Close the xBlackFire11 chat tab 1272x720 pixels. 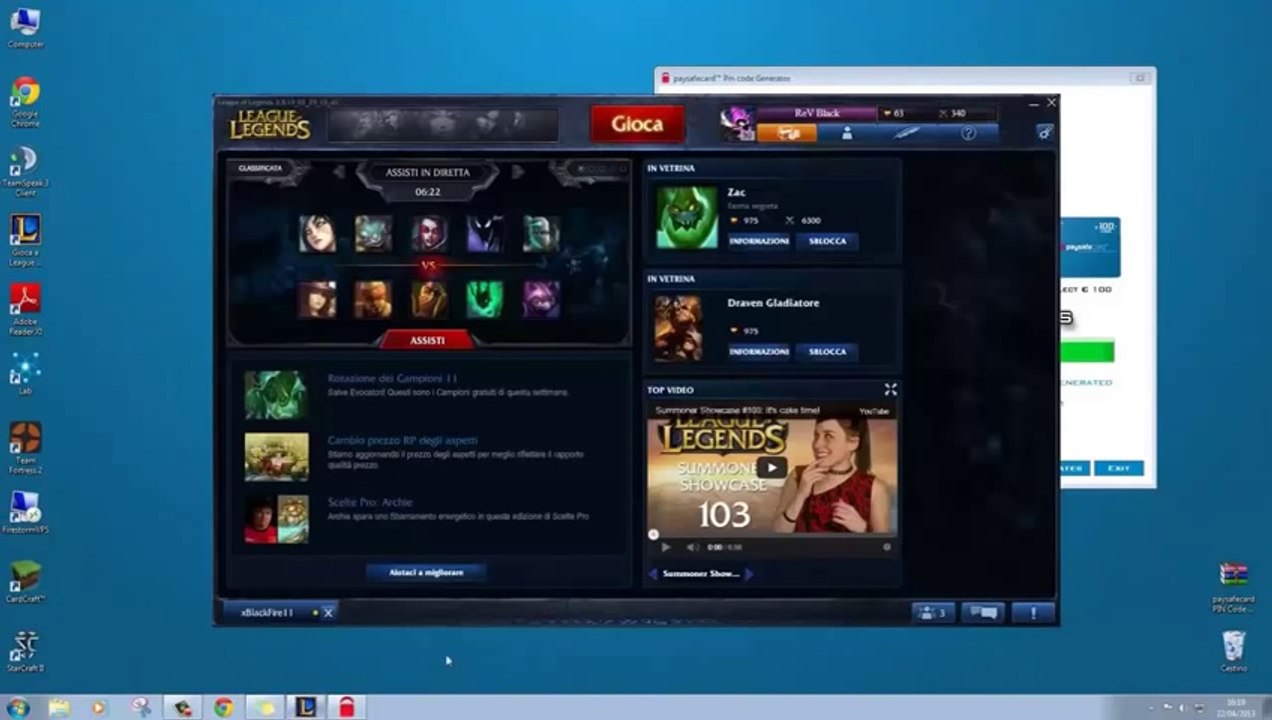point(328,612)
